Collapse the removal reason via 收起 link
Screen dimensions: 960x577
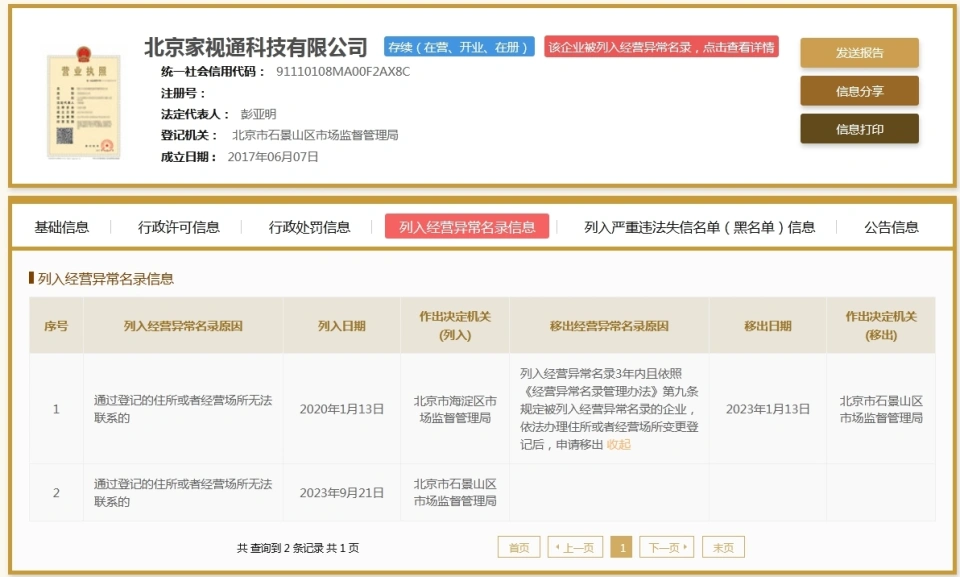pyautogui.click(x=618, y=445)
